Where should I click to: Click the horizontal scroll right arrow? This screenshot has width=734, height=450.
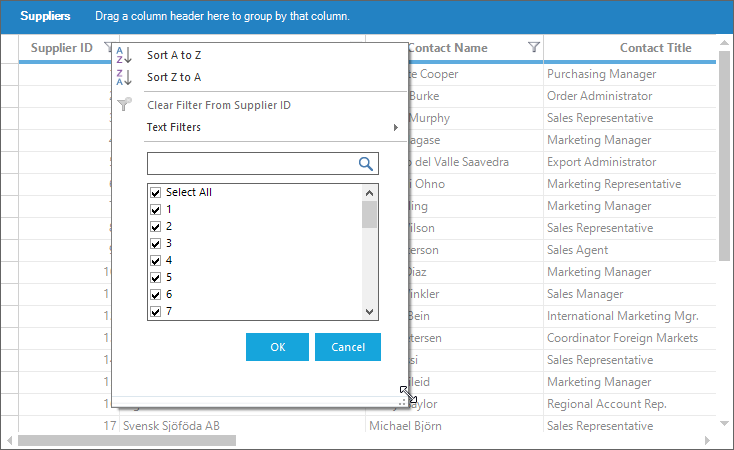point(707,440)
